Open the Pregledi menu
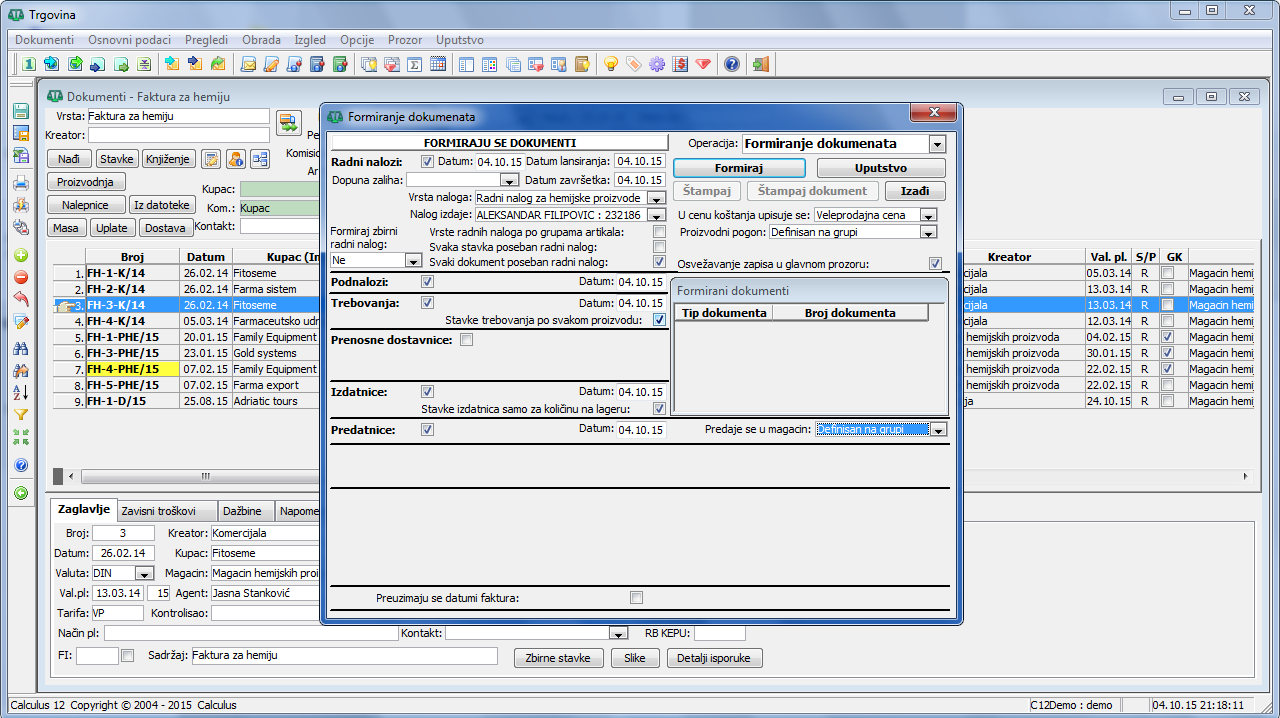 click(204, 40)
